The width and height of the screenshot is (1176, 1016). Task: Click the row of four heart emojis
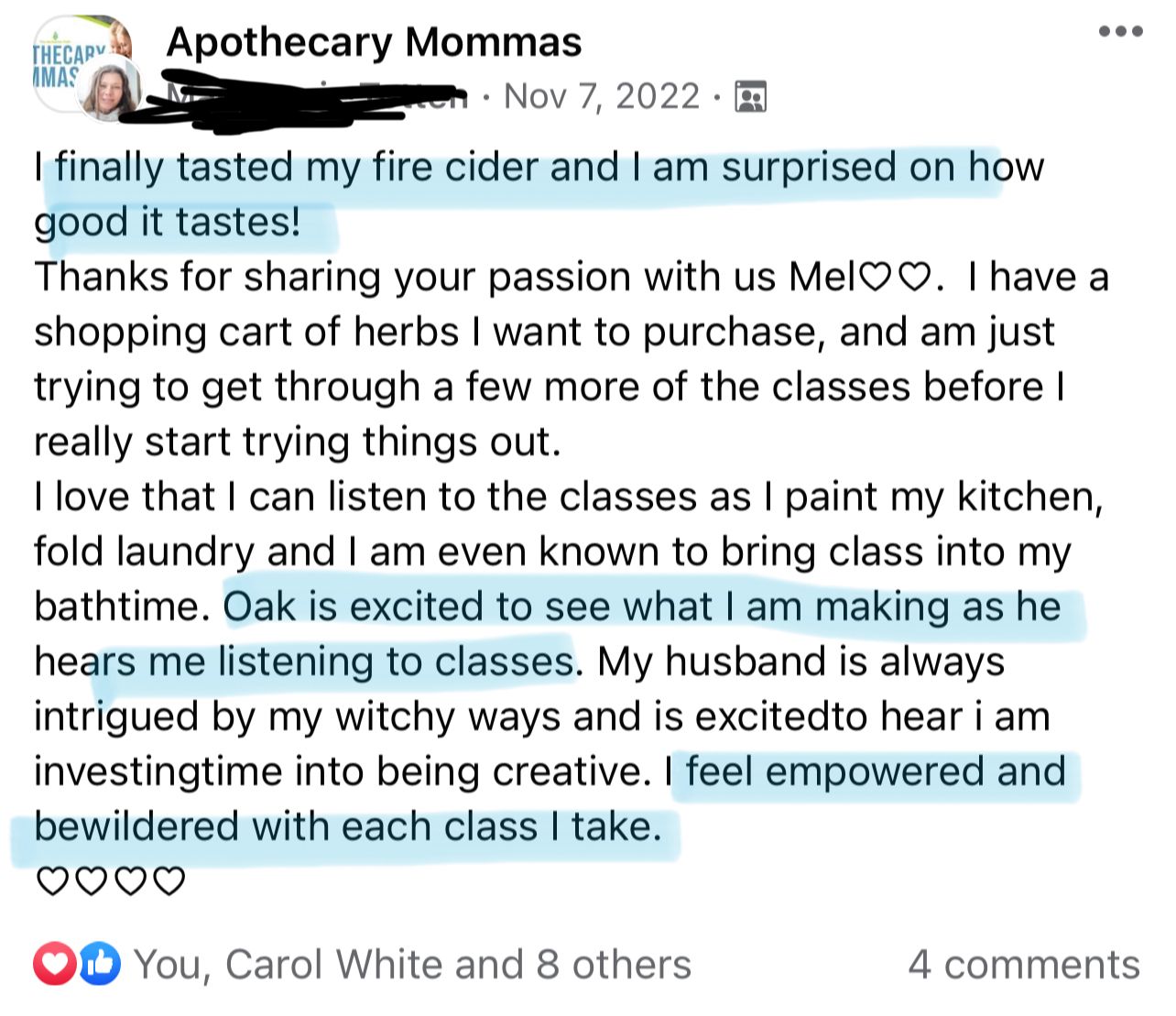pyautogui.click(x=110, y=881)
